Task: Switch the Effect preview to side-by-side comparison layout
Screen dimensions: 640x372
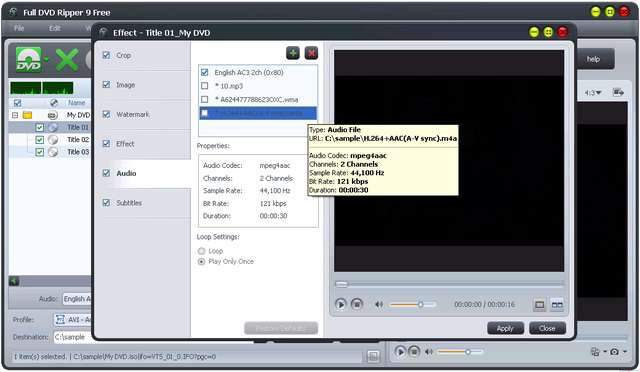Action: coord(557,305)
